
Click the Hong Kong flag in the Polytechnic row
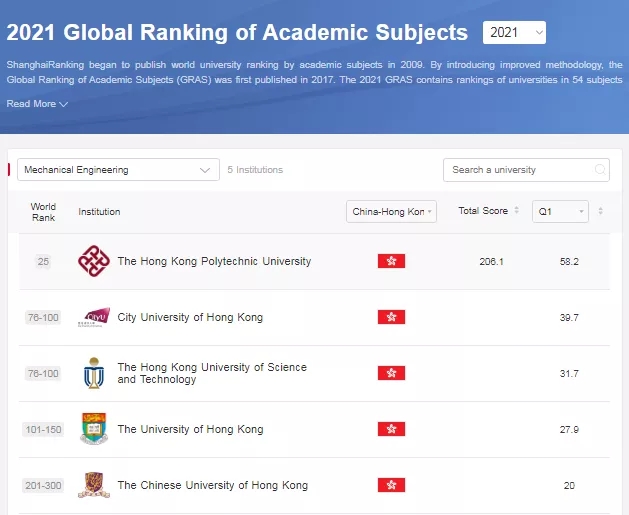[x=391, y=261]
